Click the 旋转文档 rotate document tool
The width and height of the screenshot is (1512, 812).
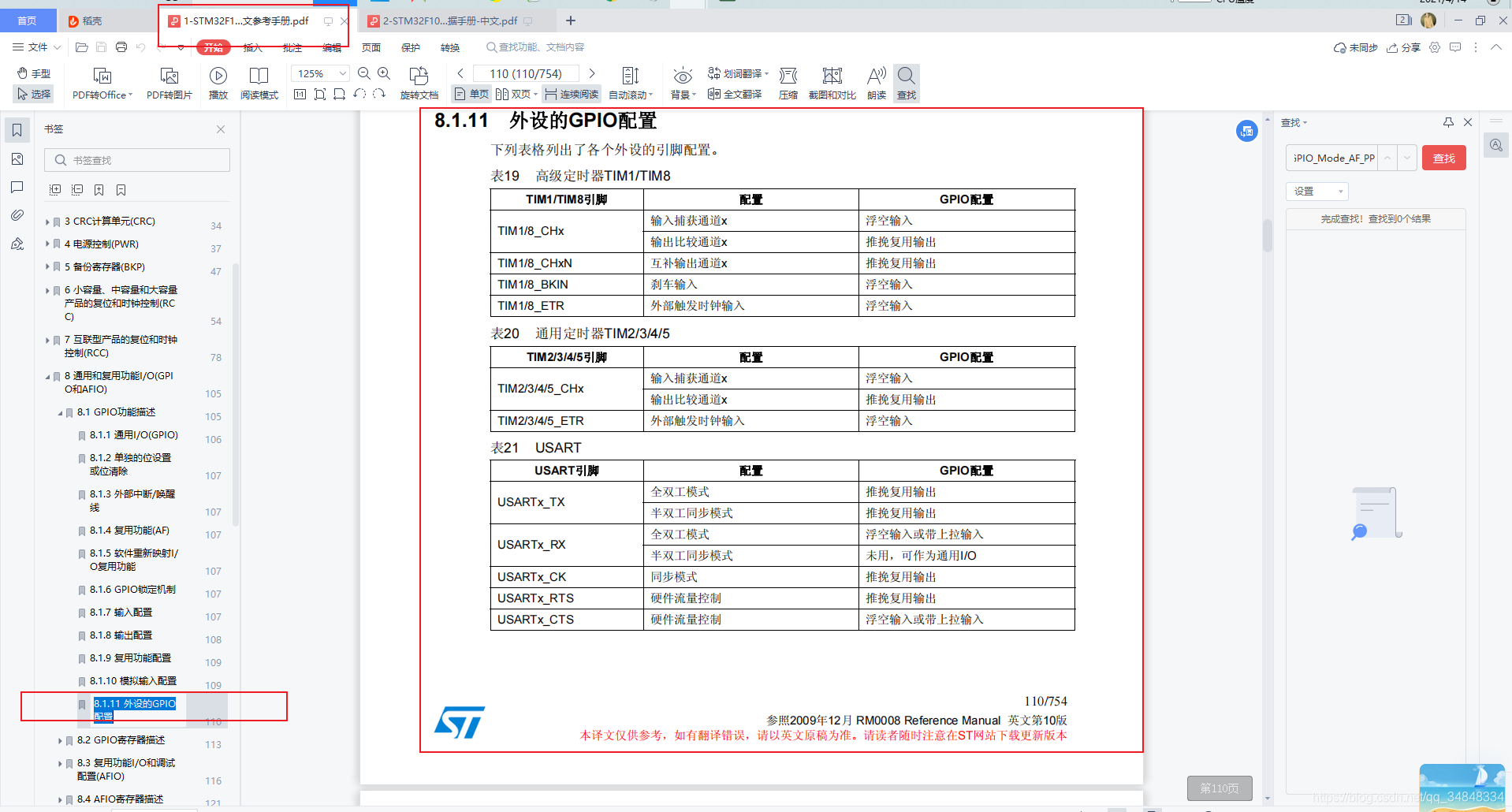point(419,83)
